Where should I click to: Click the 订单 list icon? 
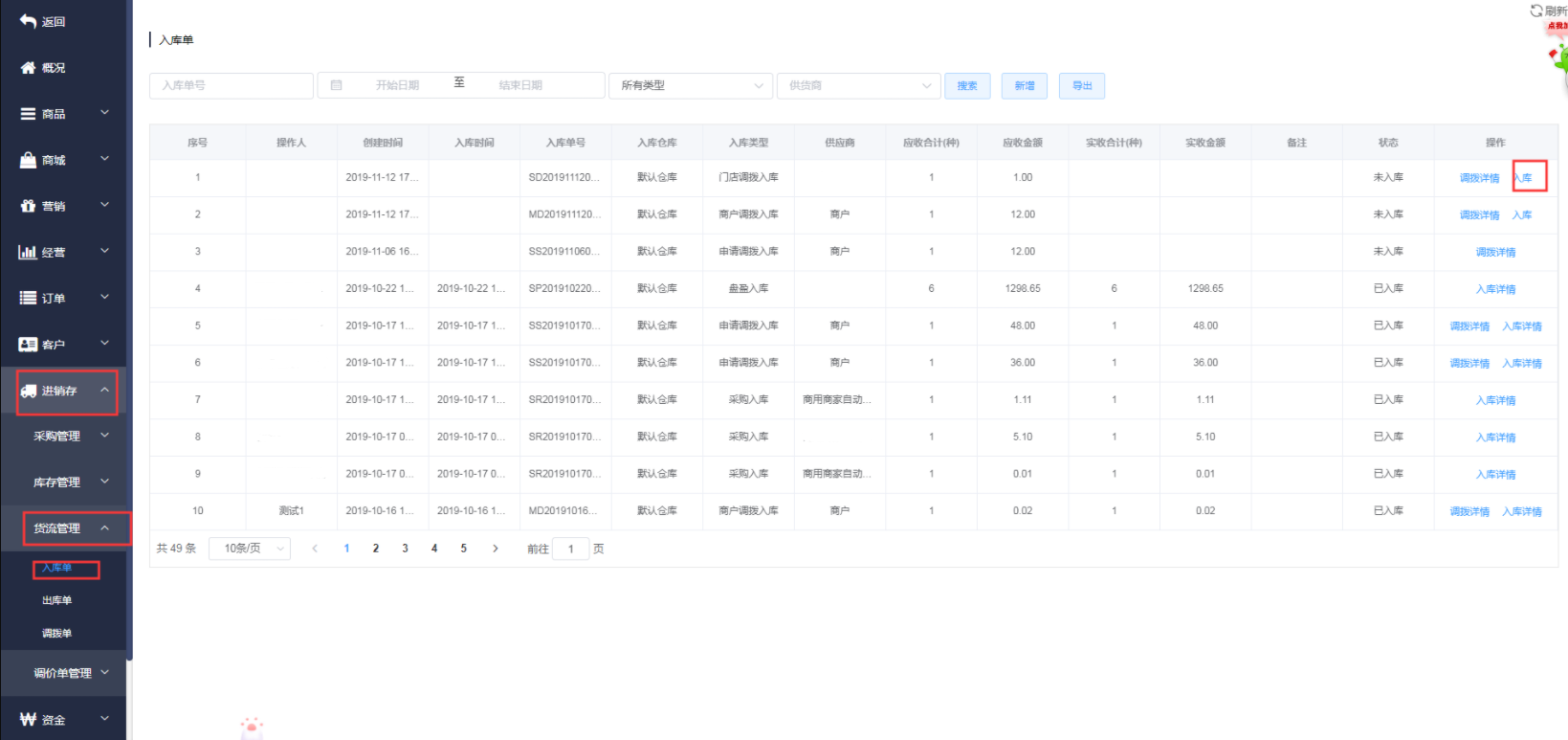tap(28, 298)
